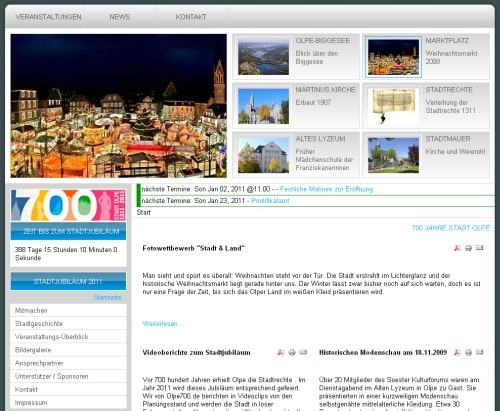Open PDF icon for Historischen Modenschau article

(457, 352)
